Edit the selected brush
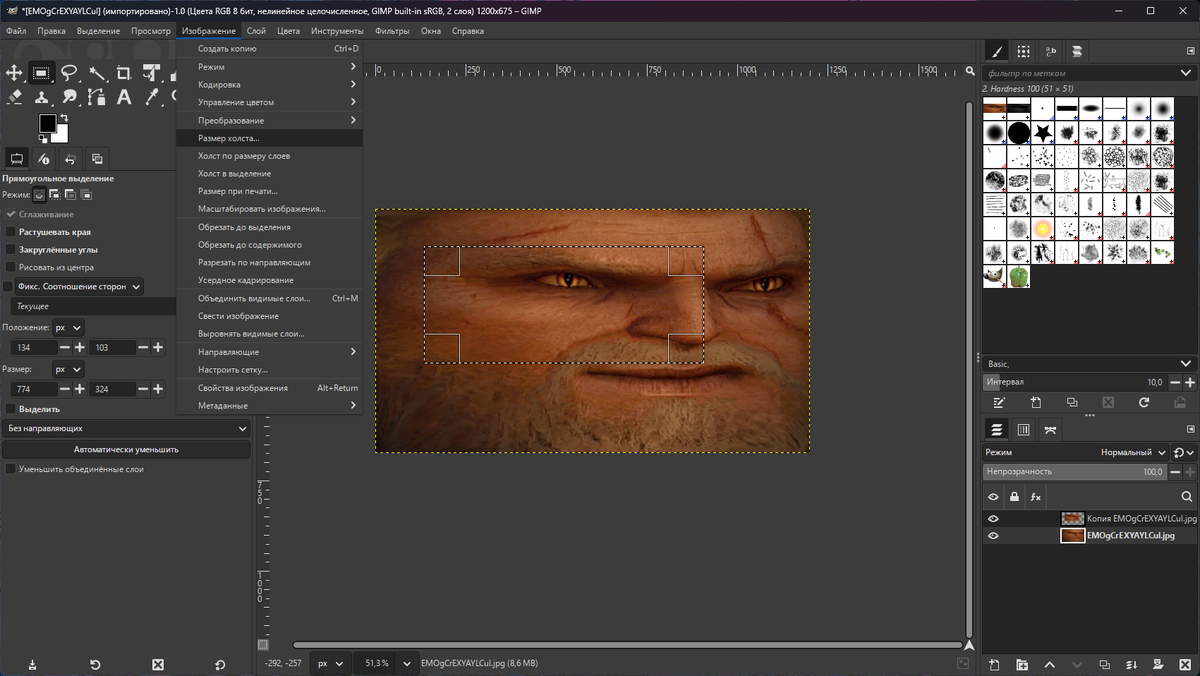 999,402
